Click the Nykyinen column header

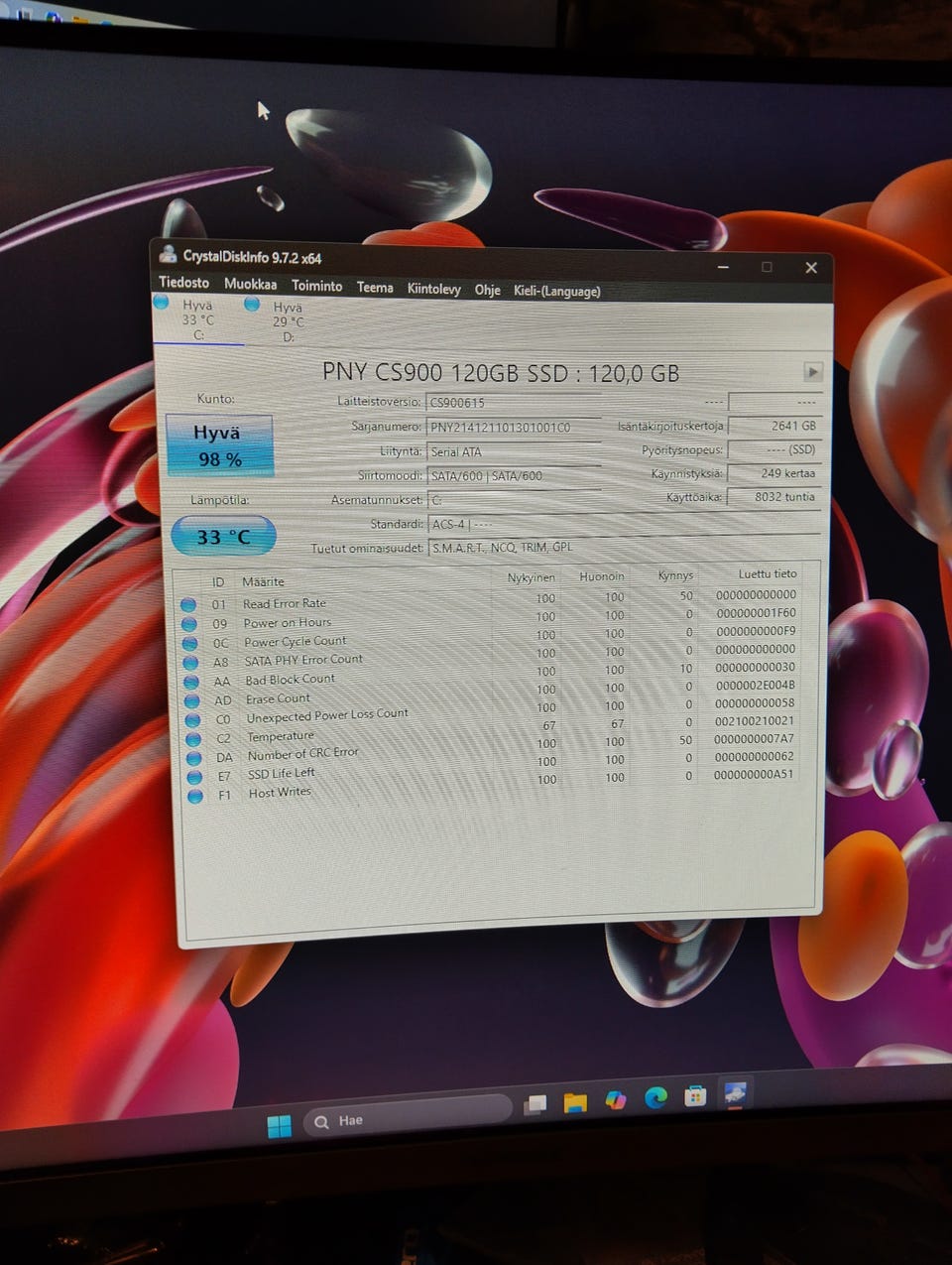(x=531, y=577)
